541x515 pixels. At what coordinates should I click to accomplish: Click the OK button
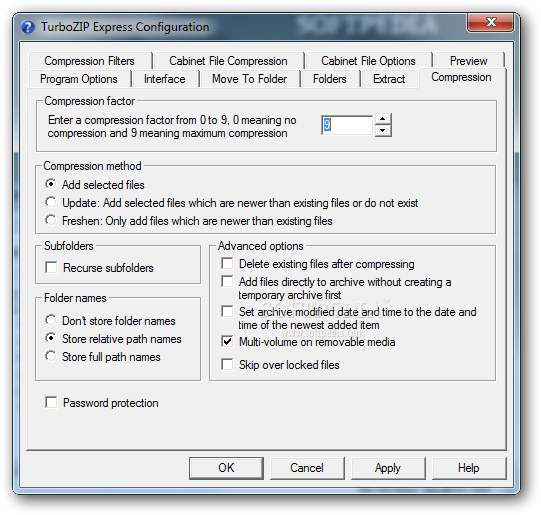pyautogui.click(x=226, y=468)
